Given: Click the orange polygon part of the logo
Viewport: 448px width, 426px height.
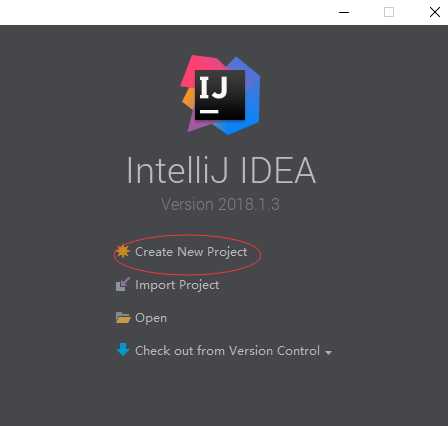Looking at the screenshot, I should click(x=189, y=99).
